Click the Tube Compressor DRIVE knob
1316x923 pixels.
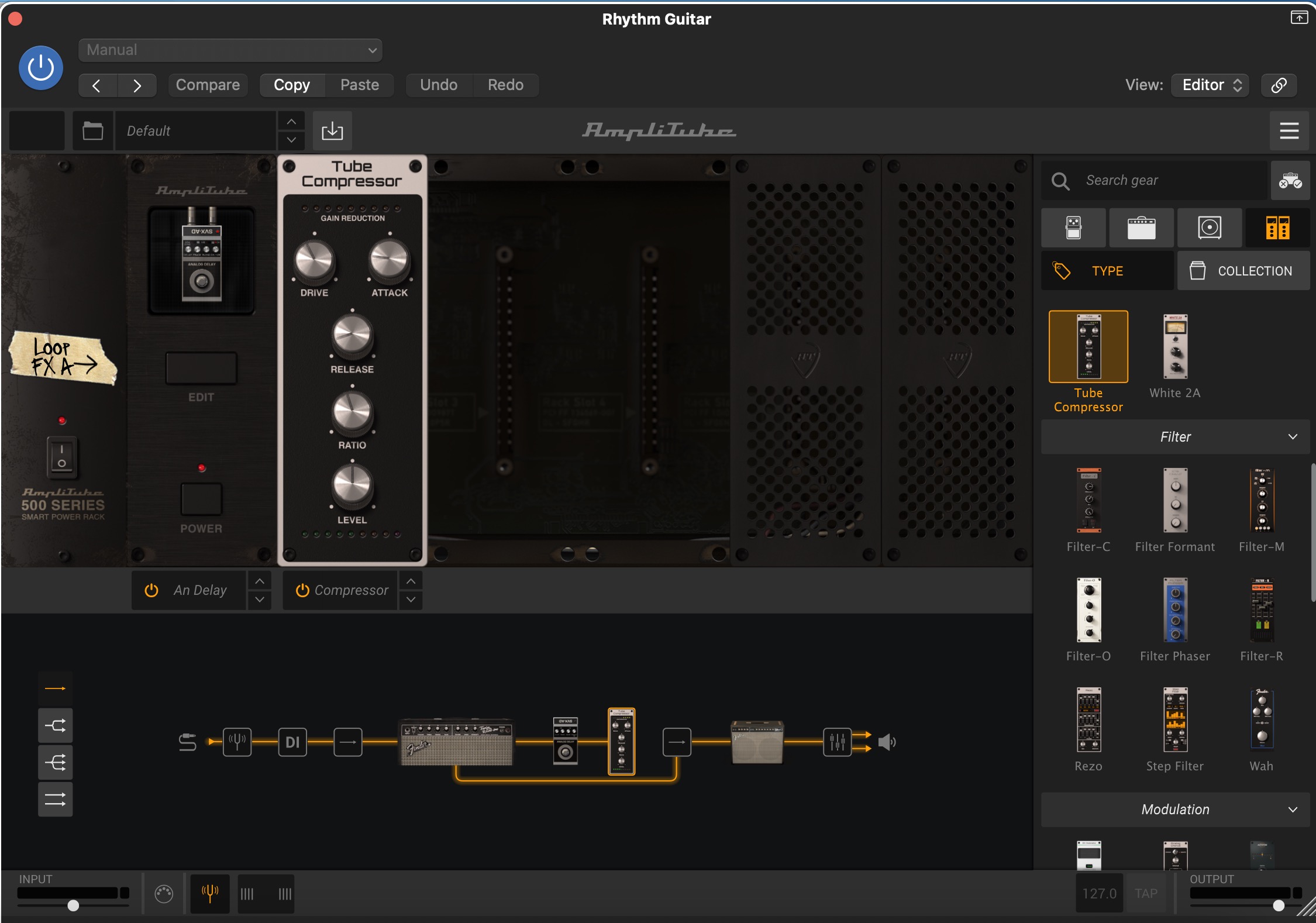point(314,260)
